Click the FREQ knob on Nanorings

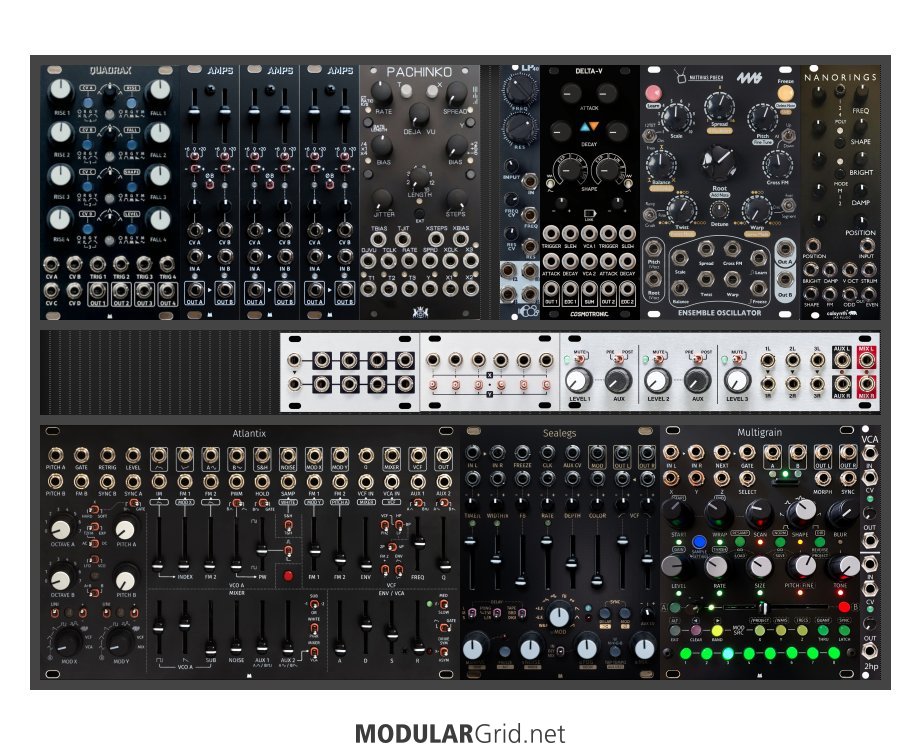pos(861,95)
